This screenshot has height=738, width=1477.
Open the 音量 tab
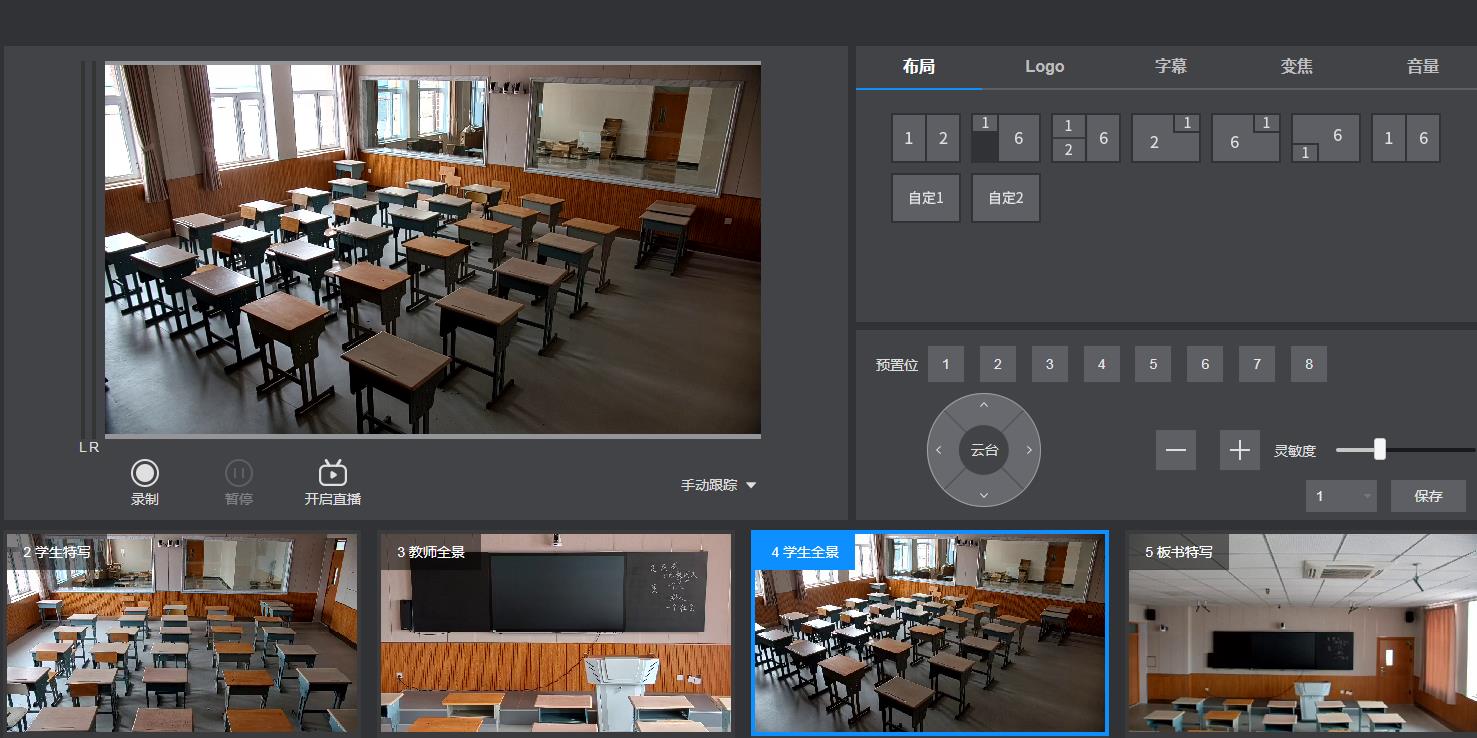pyautogui.click(x=1422, y=67)
